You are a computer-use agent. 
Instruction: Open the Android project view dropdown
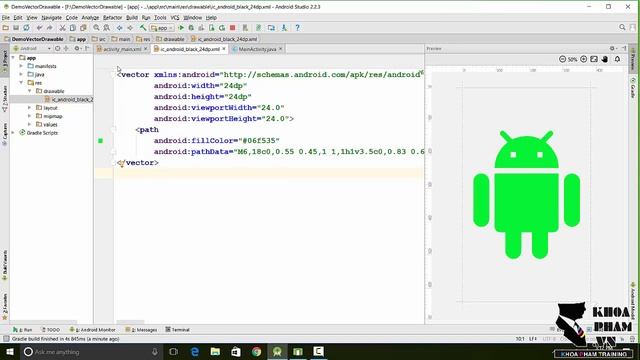coord(33,49)
